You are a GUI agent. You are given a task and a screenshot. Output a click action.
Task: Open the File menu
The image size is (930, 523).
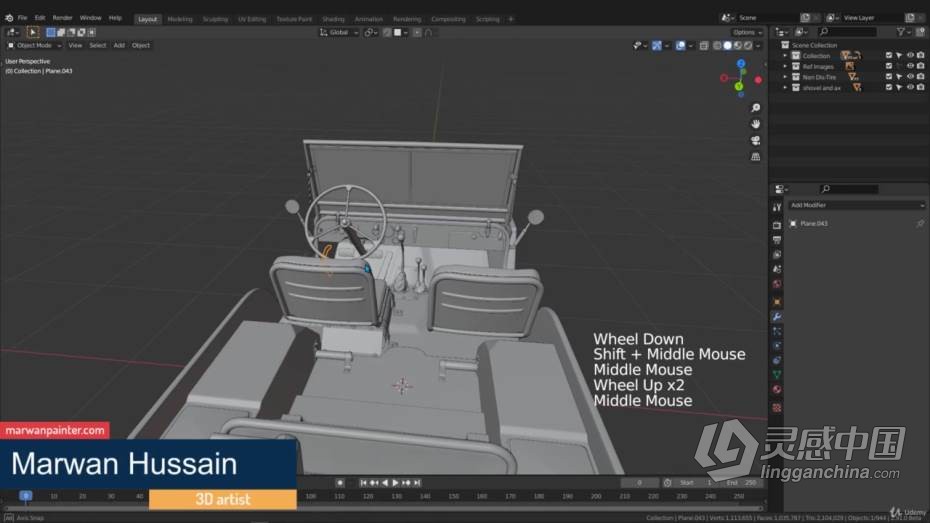click(23, 18)
